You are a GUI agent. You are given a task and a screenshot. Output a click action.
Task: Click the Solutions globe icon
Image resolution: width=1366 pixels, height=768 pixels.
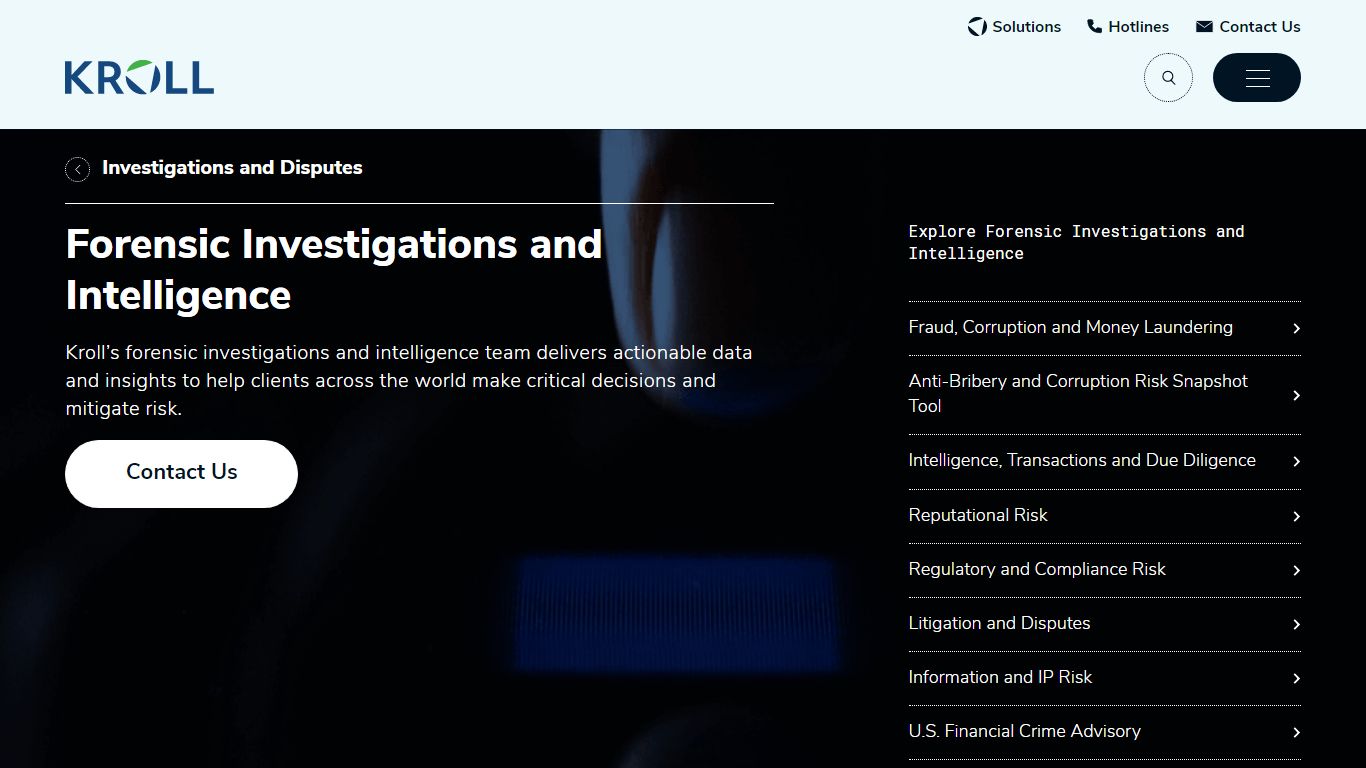click(977, 27)
